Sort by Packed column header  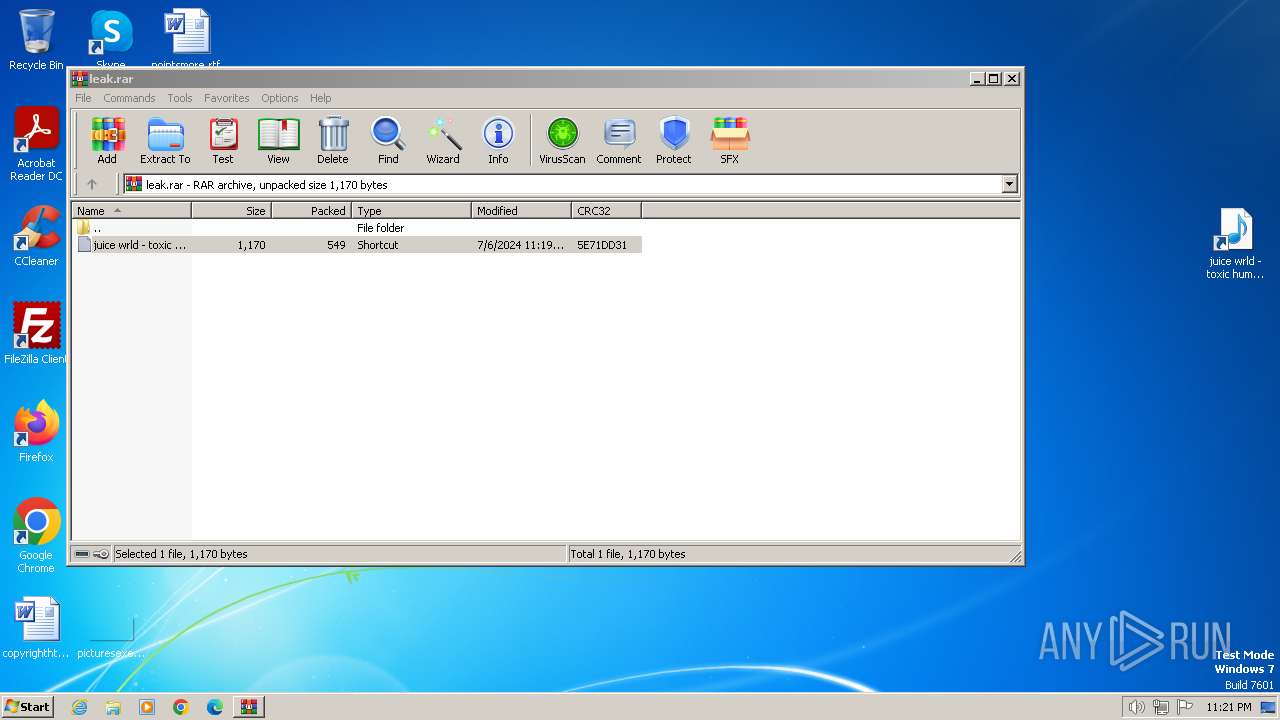[312, 211]
